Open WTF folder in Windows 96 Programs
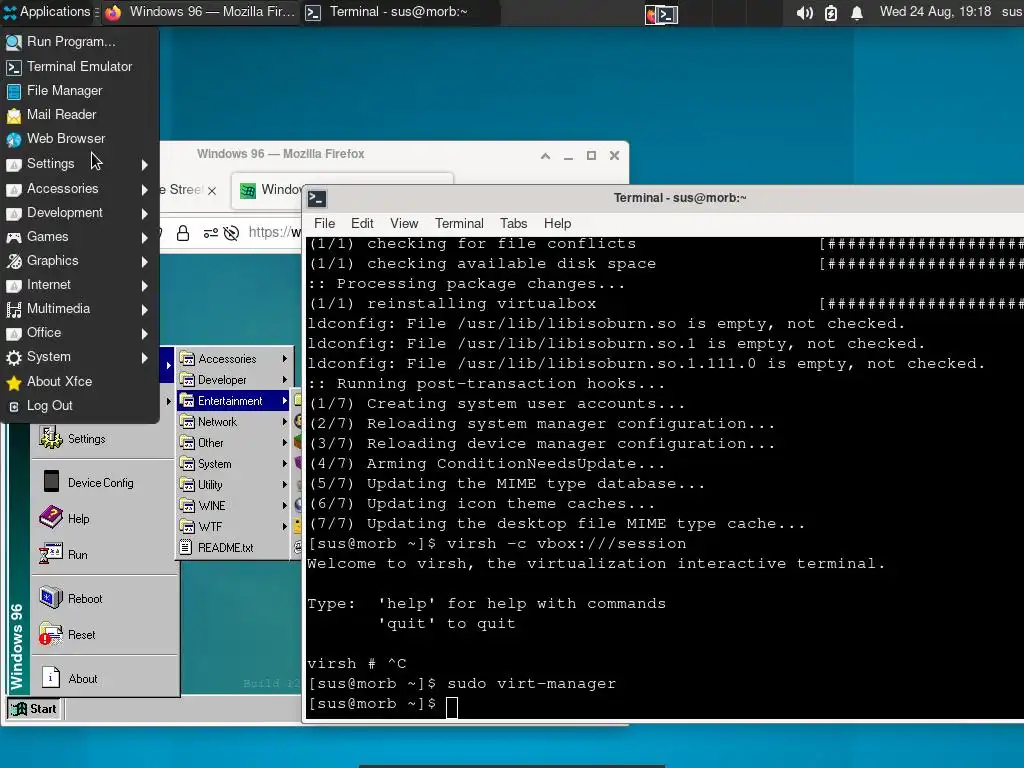The width and height of the screenshot is (1024, 768). point(234,526)
